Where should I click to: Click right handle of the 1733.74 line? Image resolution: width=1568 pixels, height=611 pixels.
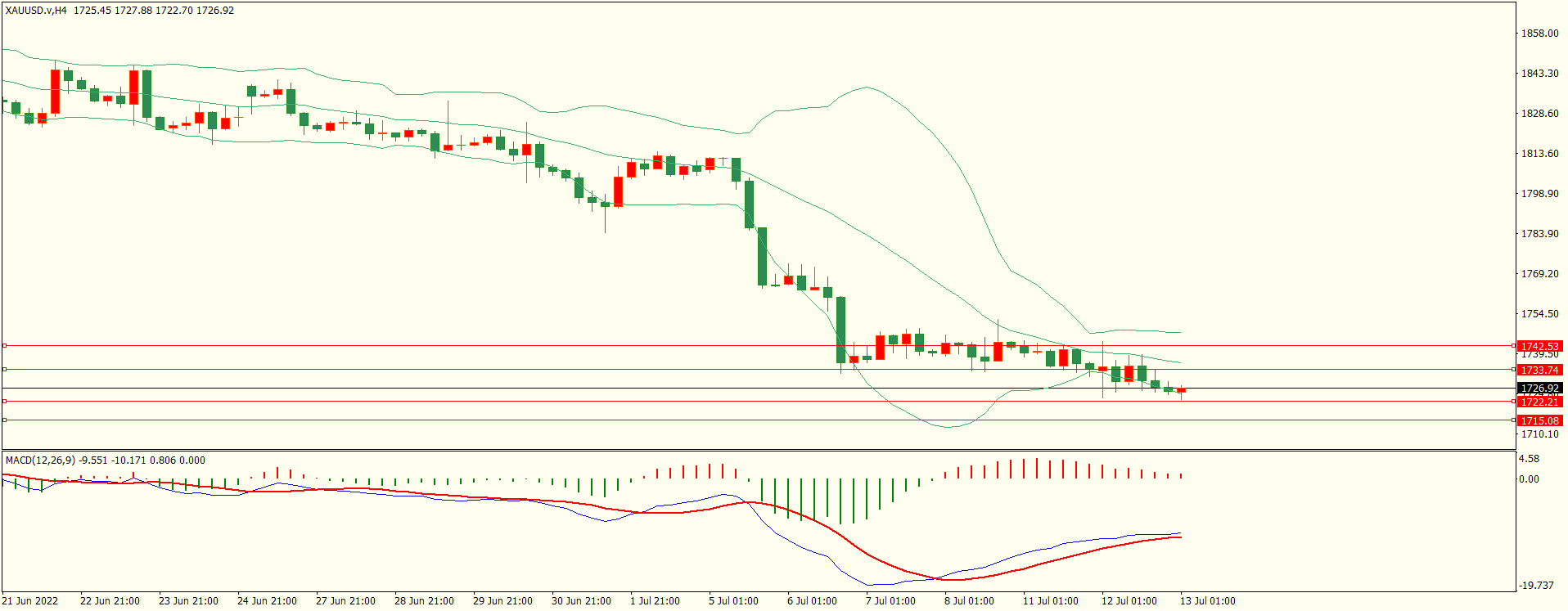pyautogui.click(x=1513, y=370)
